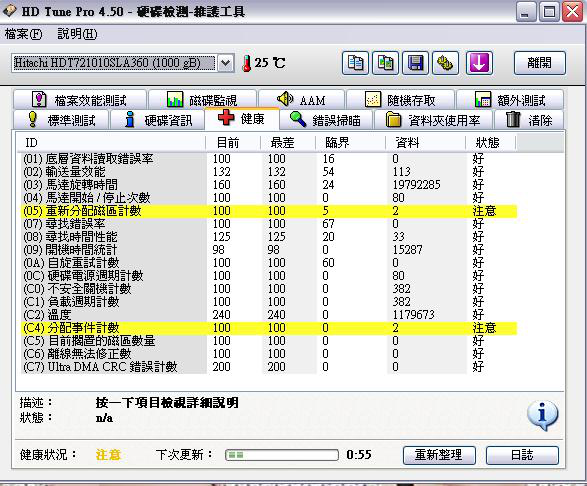The height and width of the screenshot is (486, 587).
Task: Click the next update progress bar
Action: [x=282, y=455]
